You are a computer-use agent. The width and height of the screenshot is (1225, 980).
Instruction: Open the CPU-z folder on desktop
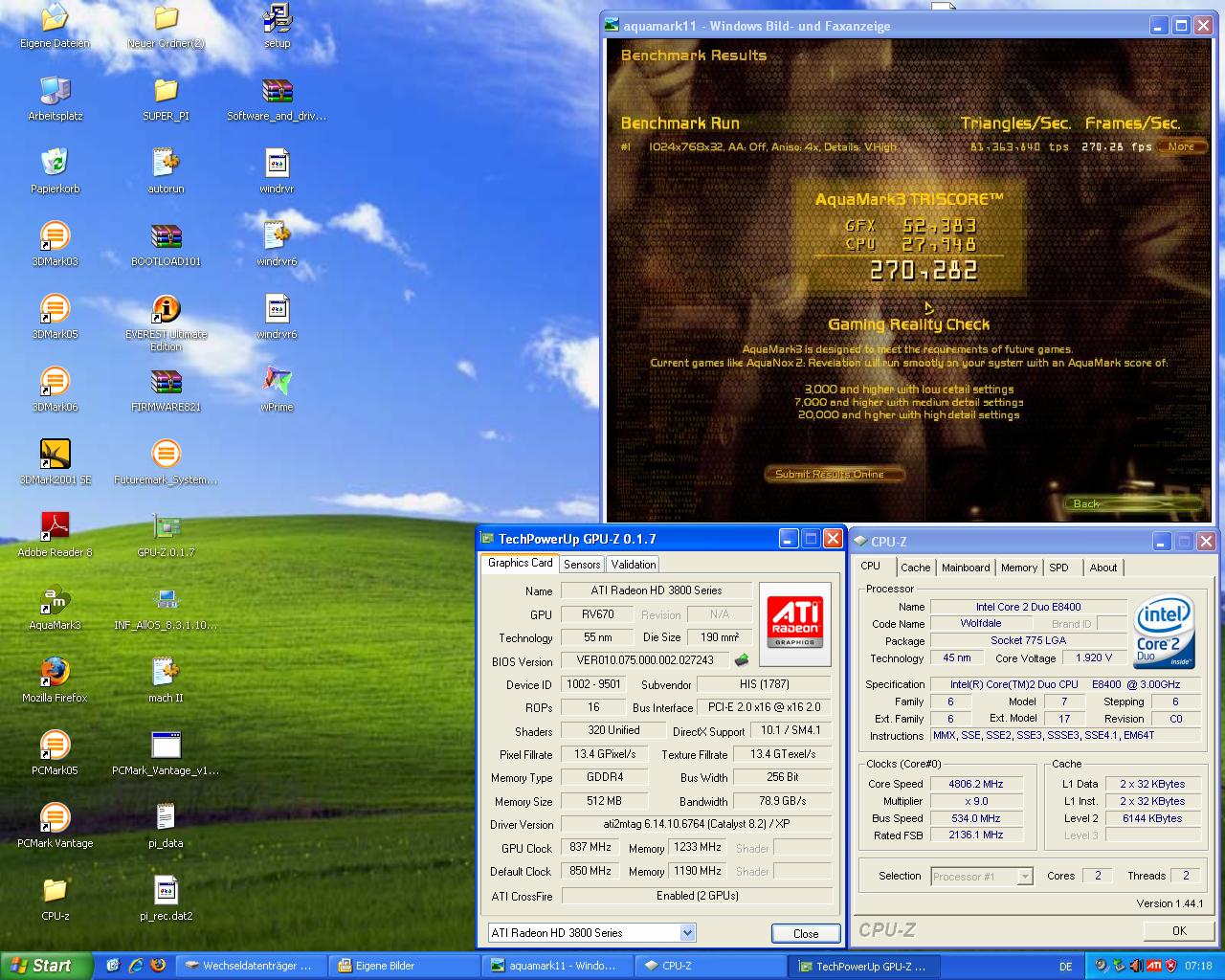[x=55, y=890]
